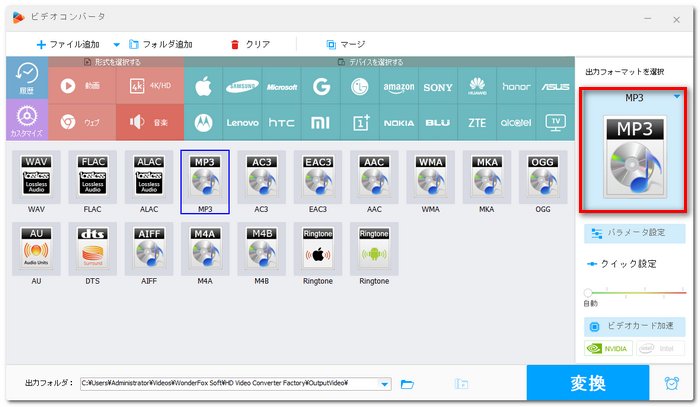Choose the OGG audio format
Viewport: 700px width, 407px height.
click(x=542, y=179)
